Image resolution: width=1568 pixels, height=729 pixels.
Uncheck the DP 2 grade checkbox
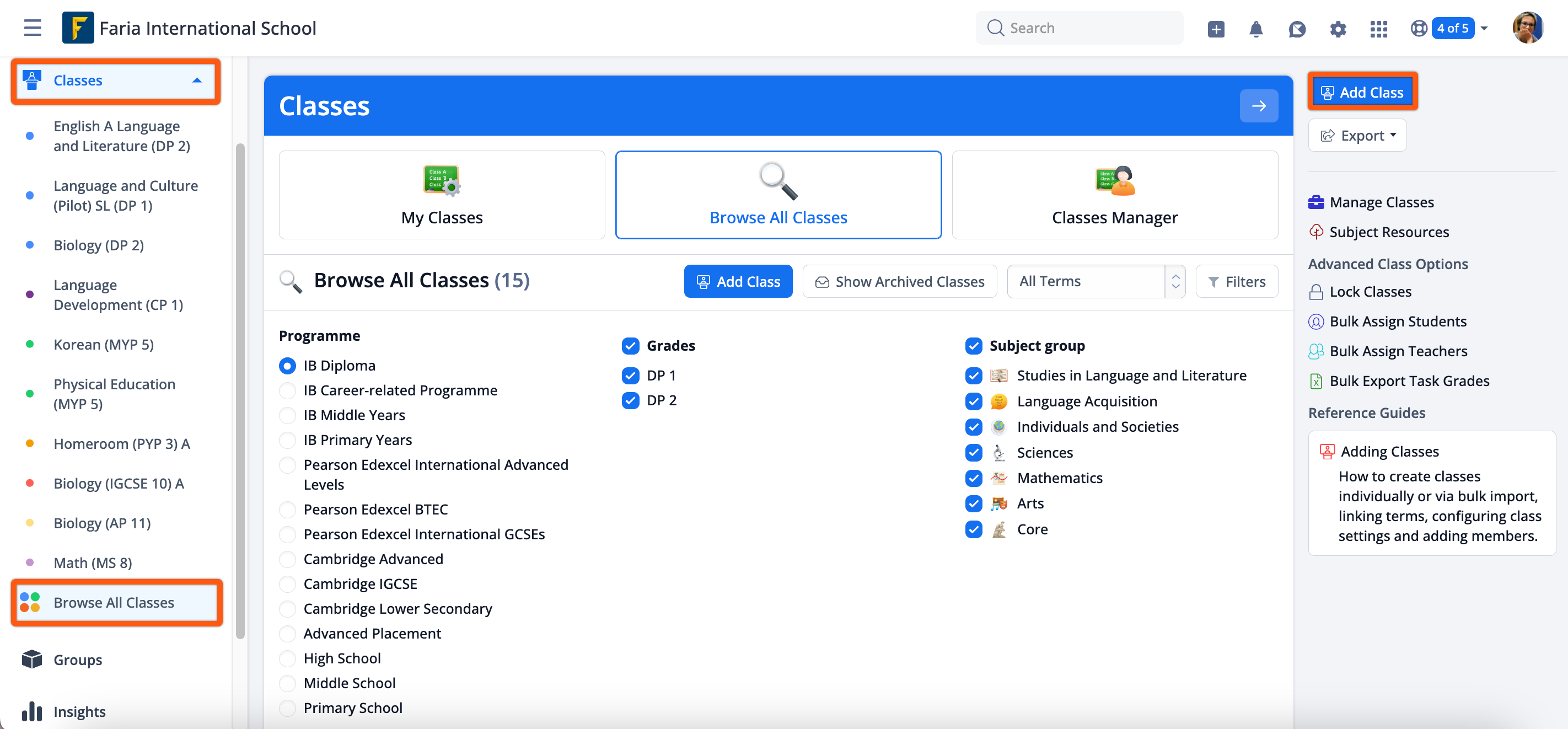(x=630, y=401)
